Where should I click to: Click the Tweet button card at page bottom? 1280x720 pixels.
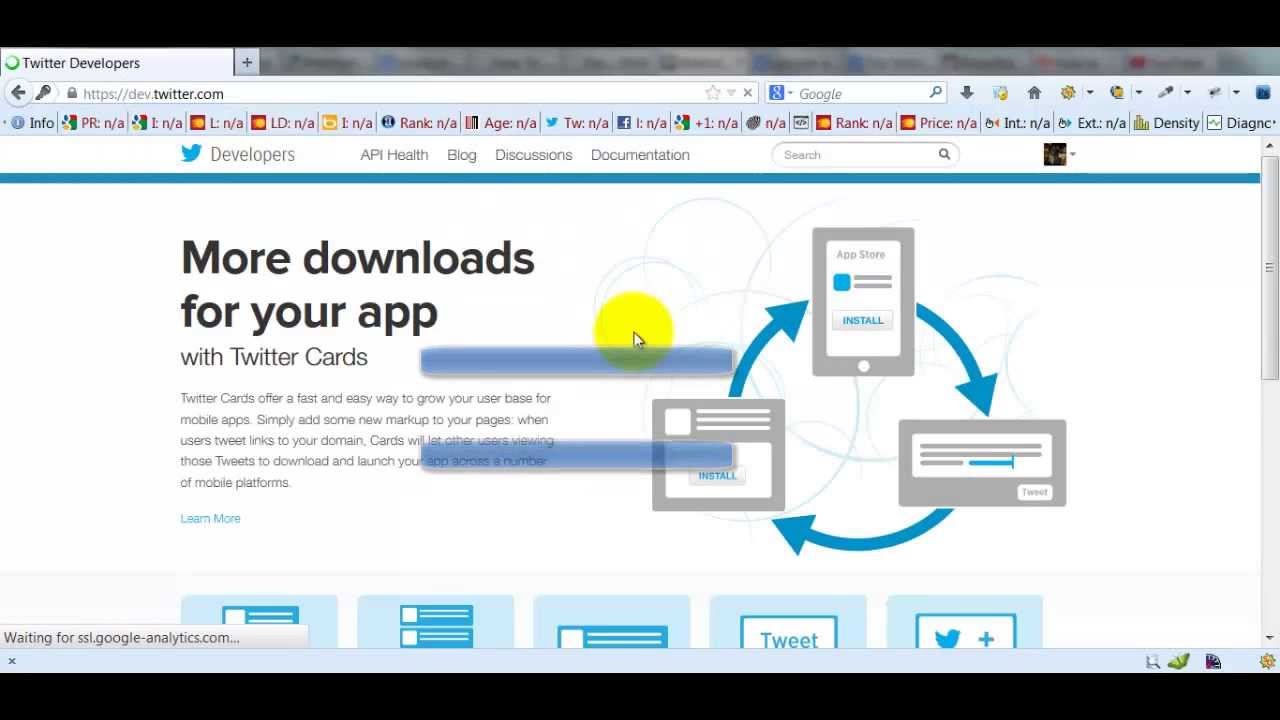[x=788, y=622]
